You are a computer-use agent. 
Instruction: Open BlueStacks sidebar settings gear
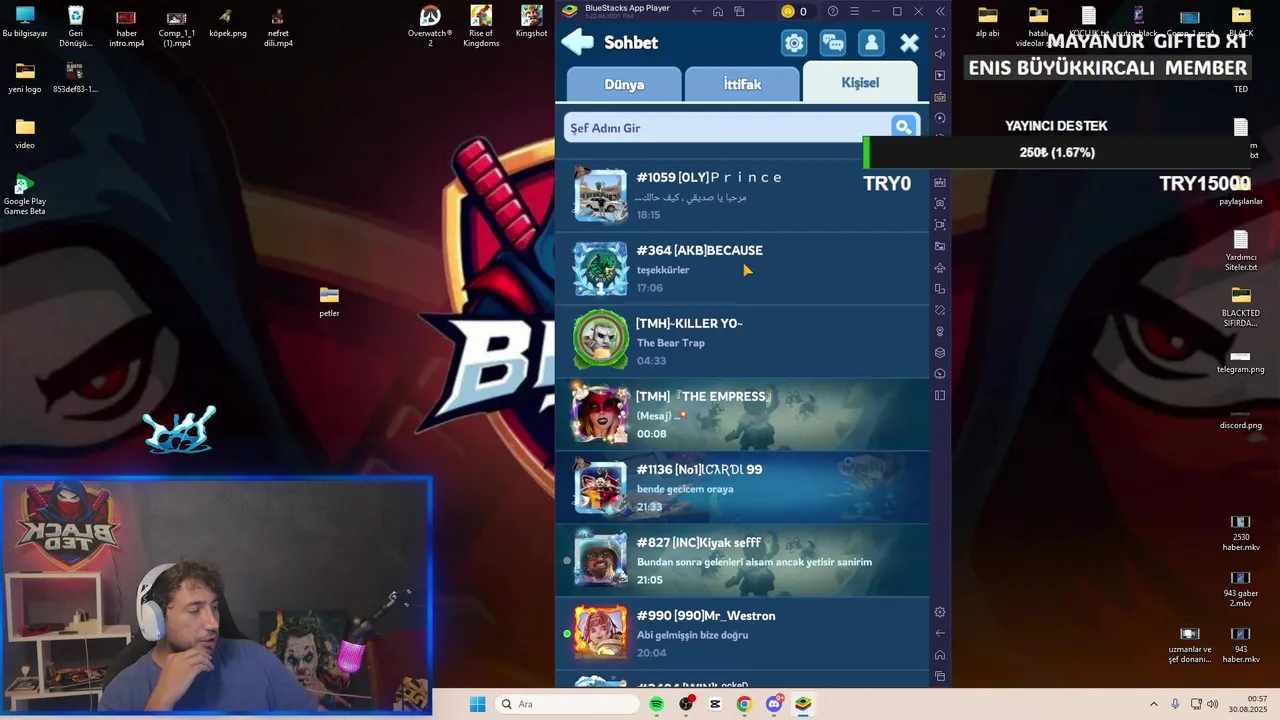pos(940,612)
